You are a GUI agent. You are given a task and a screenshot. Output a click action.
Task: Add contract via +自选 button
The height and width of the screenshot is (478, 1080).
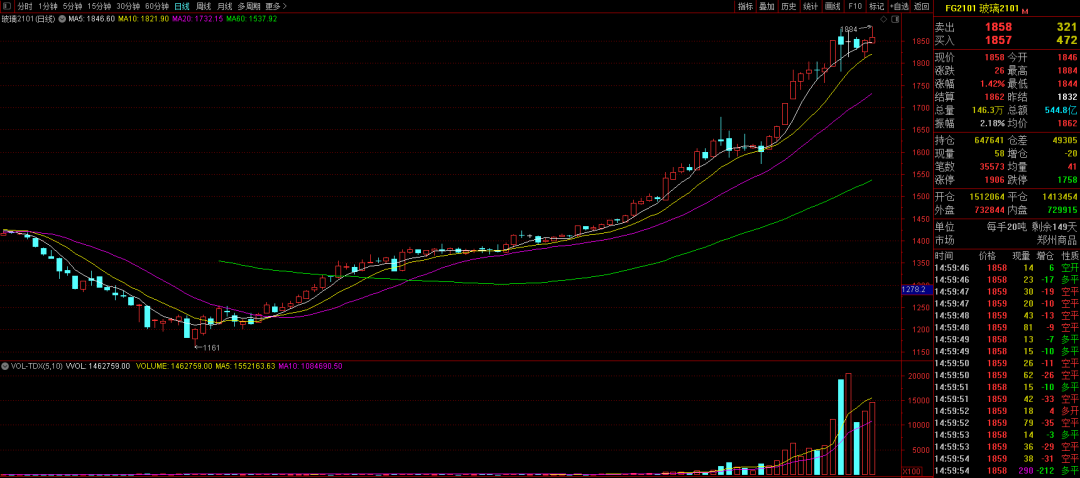899,6
